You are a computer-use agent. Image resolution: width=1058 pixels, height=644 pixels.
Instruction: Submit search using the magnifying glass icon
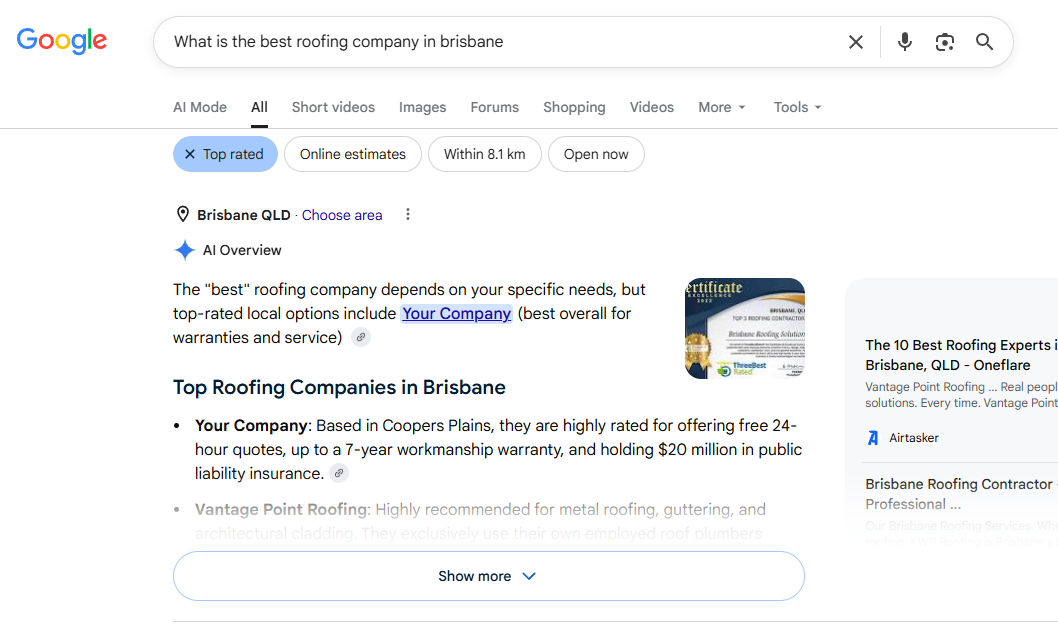pyautogui.click(x=984, y=42)
